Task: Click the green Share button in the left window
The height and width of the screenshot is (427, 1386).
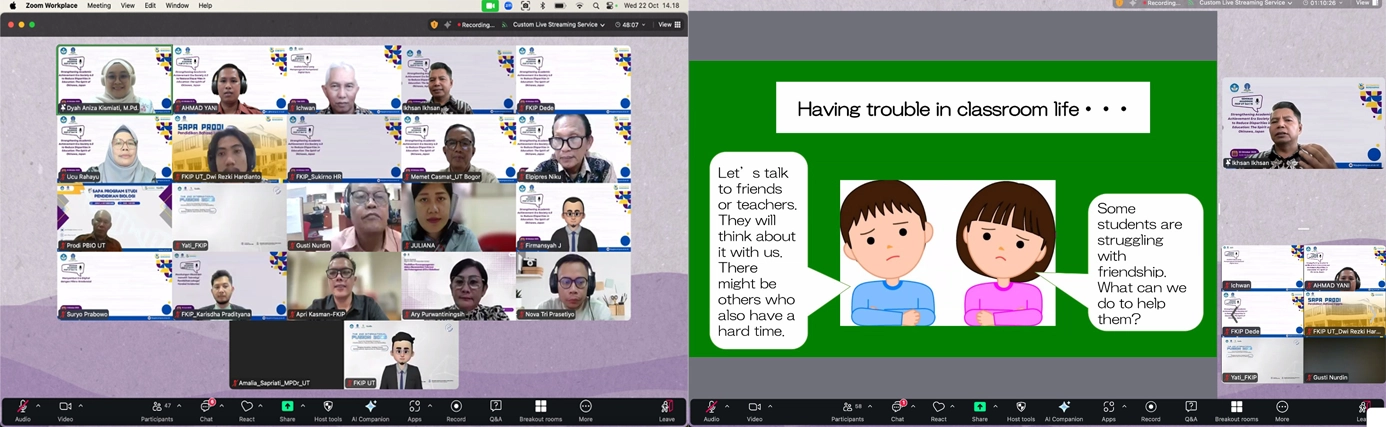Action: 287,410
